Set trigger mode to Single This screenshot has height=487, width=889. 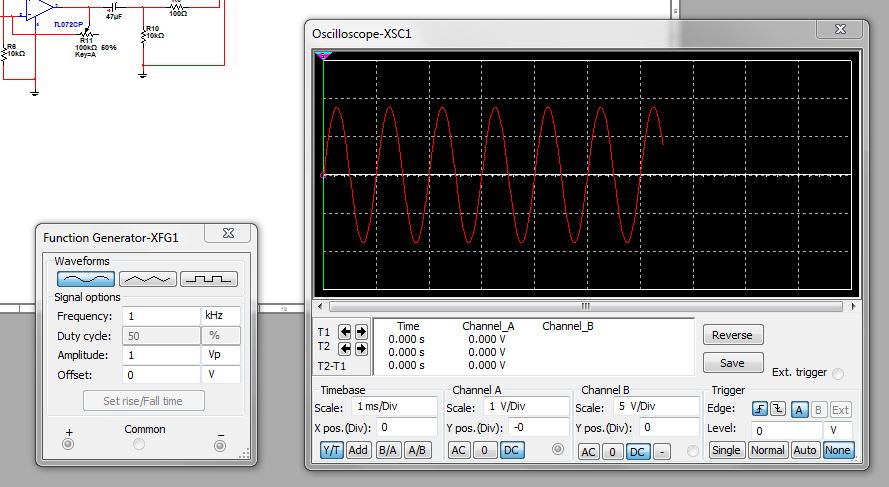point(726,450)
